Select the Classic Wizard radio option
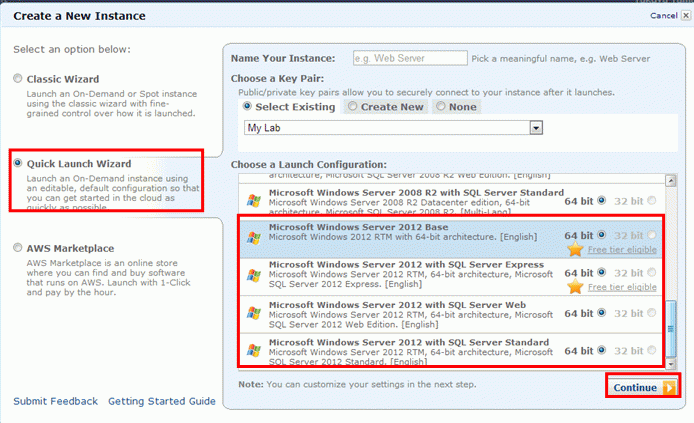The image size is (694, 423). 18,79
